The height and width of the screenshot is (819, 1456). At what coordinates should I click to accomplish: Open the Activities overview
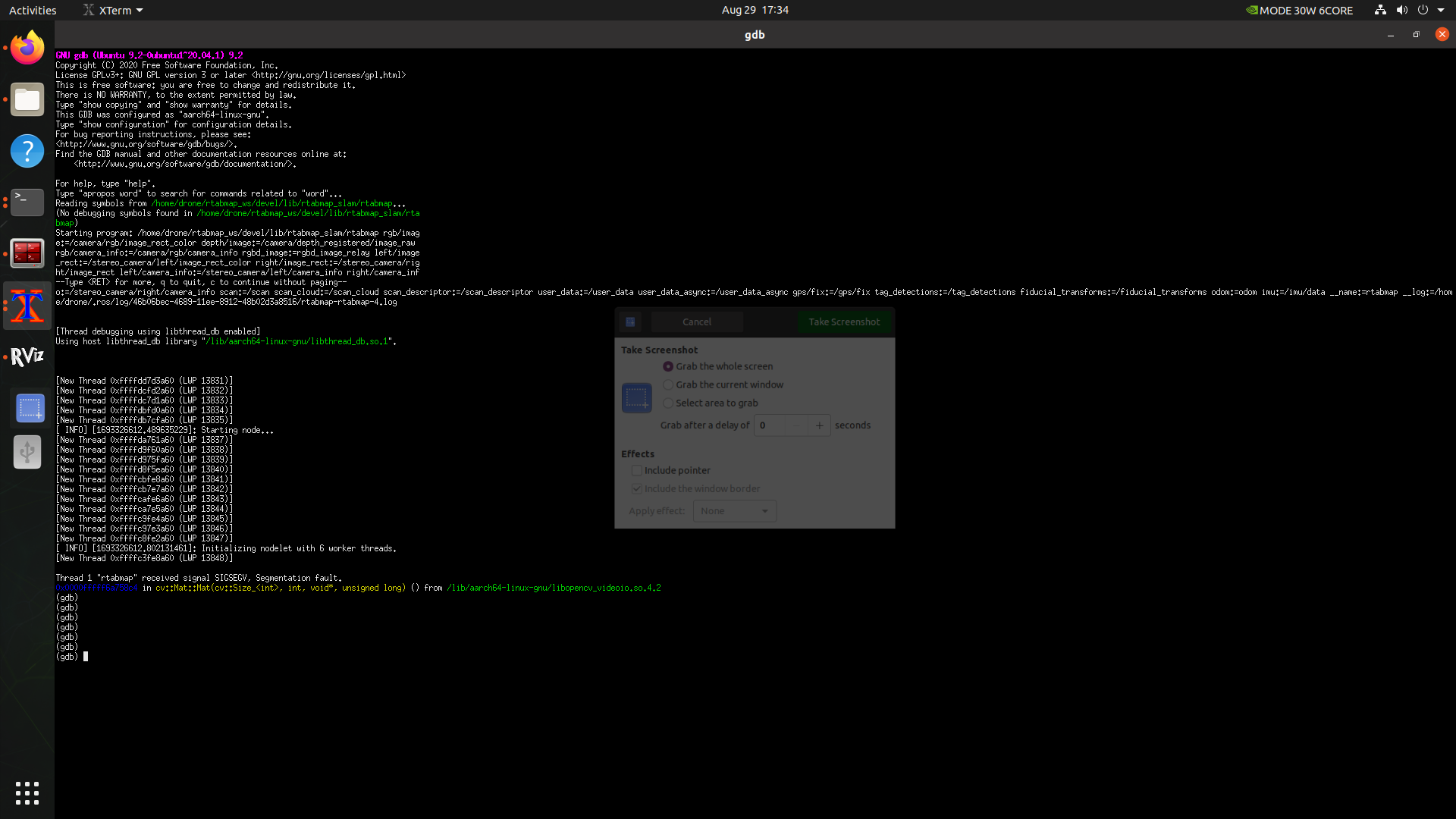[x=33, y=10]
